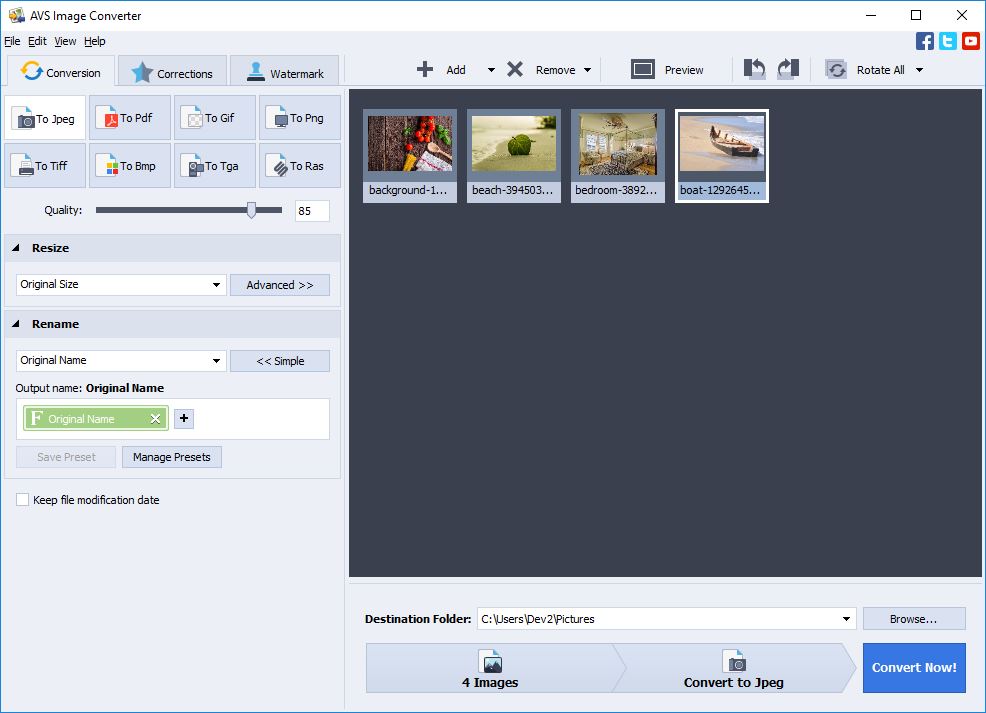The height and width of the screenshot is (713, 986).
Task: Open the View menu
Action: pos(65,41)
